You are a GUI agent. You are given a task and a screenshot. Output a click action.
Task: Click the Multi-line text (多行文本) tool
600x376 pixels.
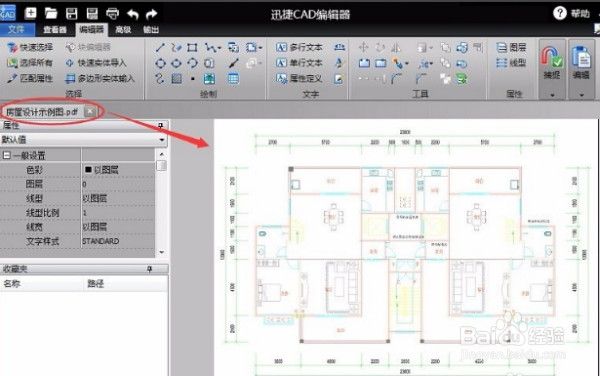point(299,47)
